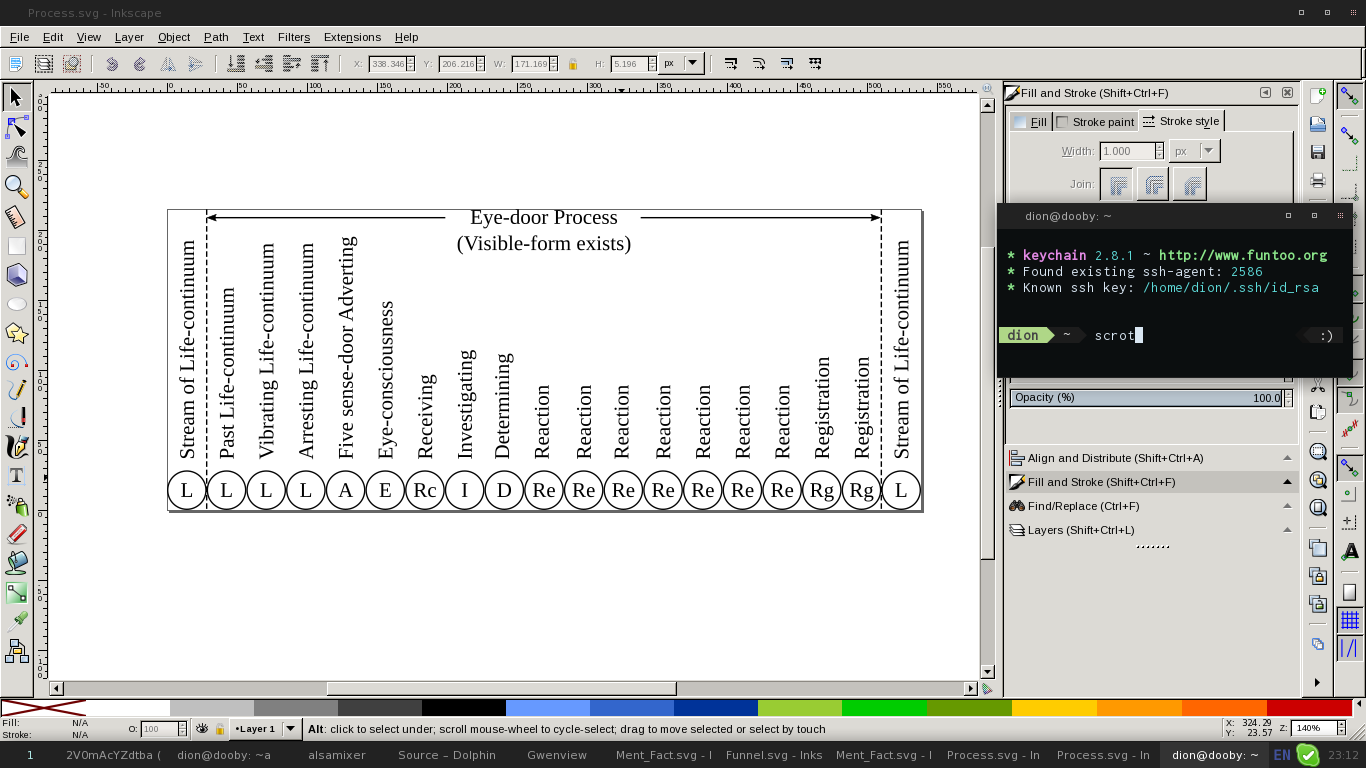Select the round join style
Screen dimensions: 1366x768
(1154, 184)
